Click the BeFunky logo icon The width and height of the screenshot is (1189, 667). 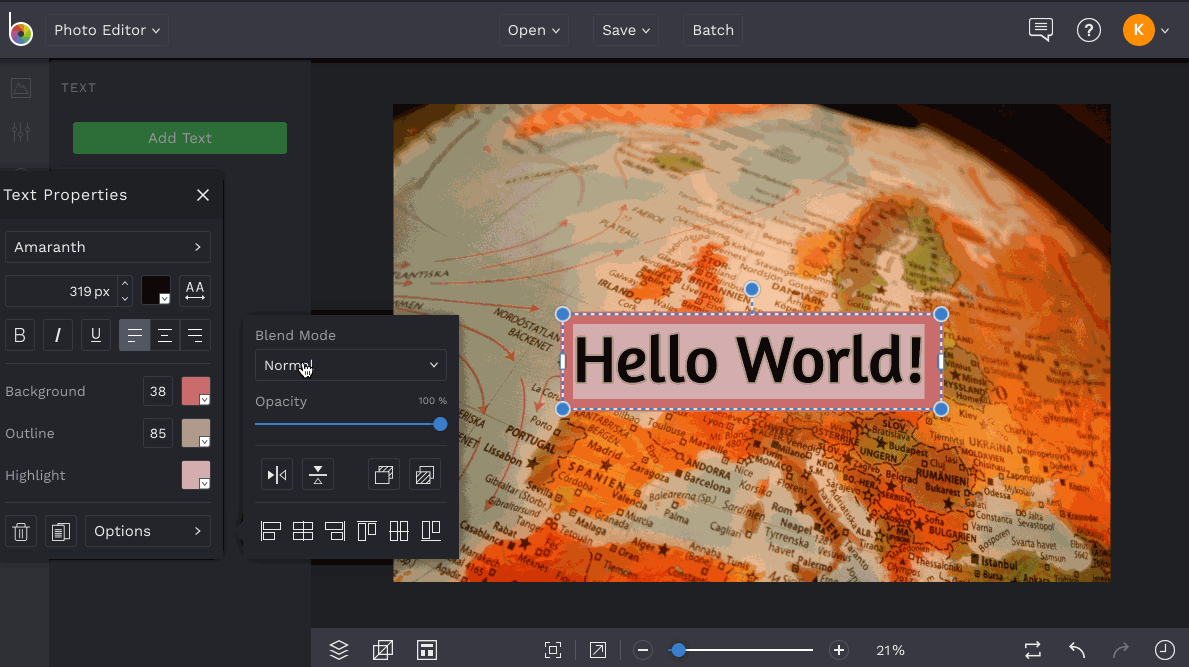(20, 30)
